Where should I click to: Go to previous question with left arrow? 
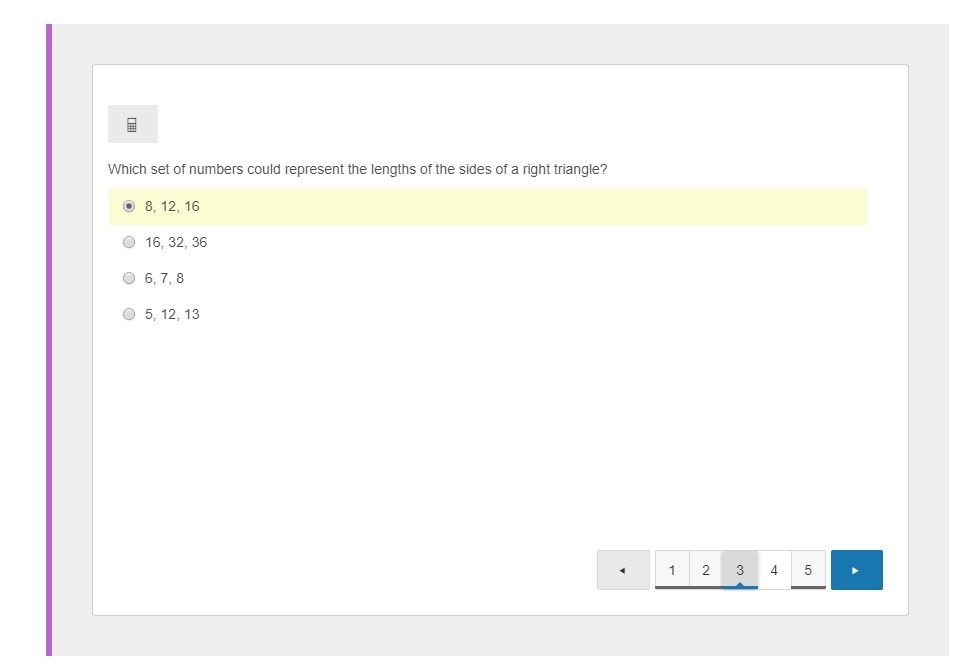pyautogui.click(x=622, y=570)
